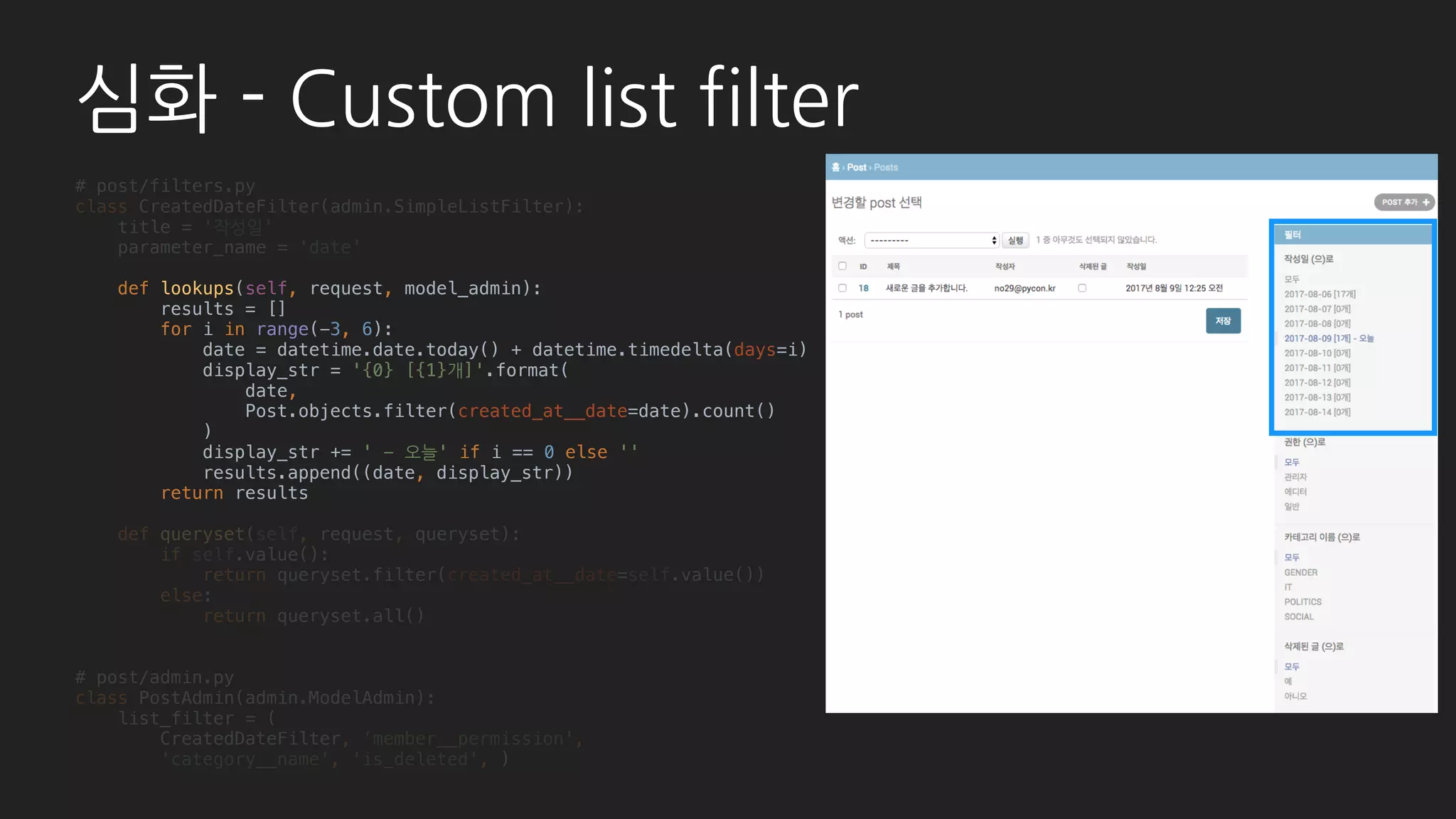Check the row checkbox for post 18
Viewport: 1456px width, 819px height.
(x=842, y=288)
